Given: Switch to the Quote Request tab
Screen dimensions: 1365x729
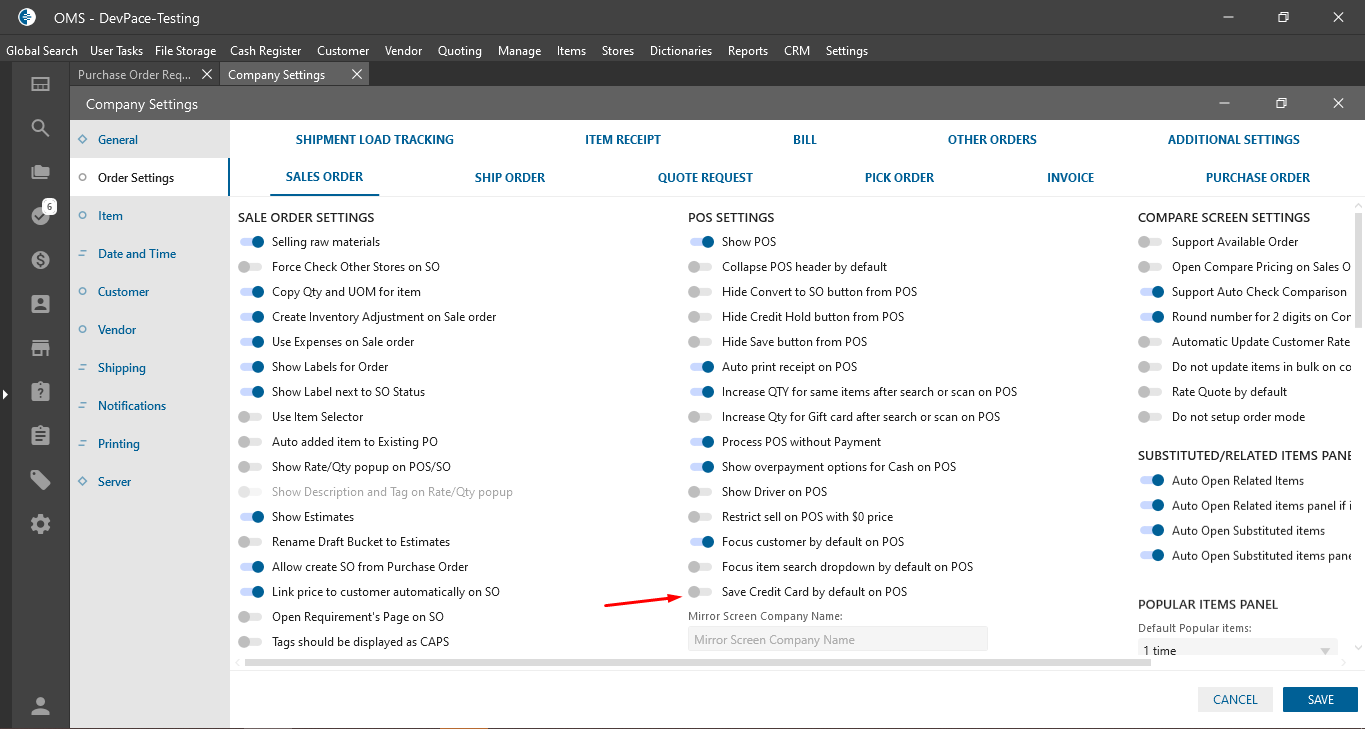Looking at the screenshot, I should pos(705,178).
